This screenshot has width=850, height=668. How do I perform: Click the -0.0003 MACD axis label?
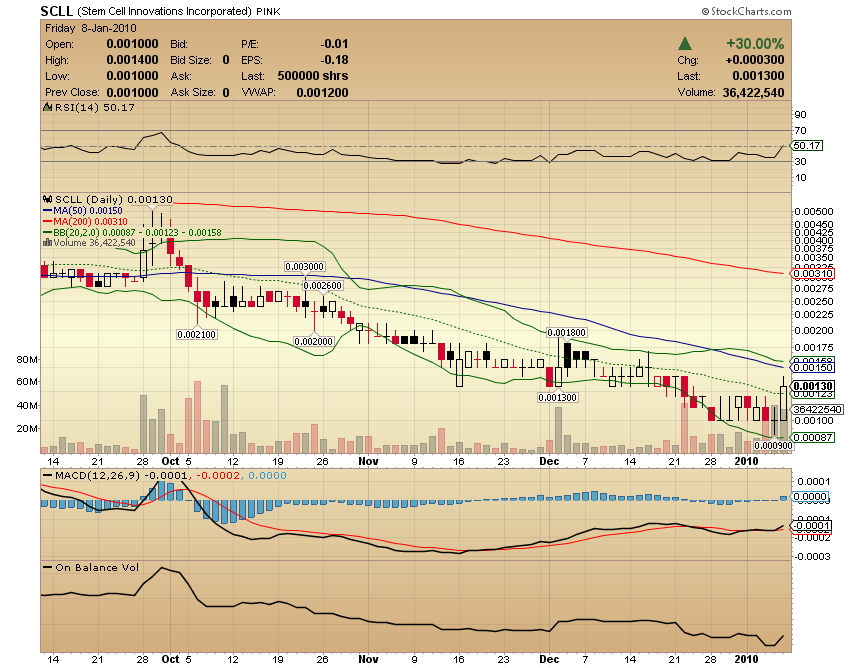coord(813,556)
